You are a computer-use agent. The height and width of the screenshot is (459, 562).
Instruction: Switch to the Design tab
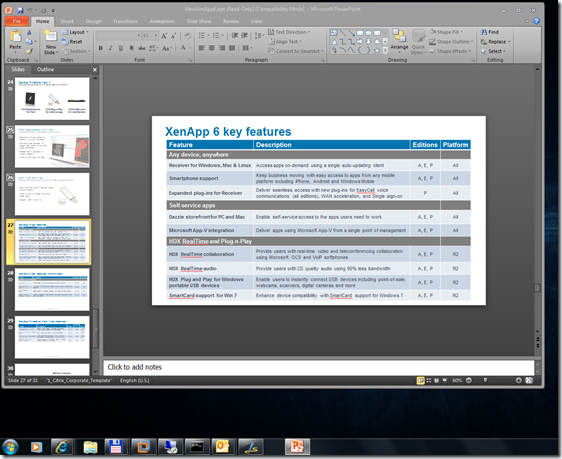93,21
